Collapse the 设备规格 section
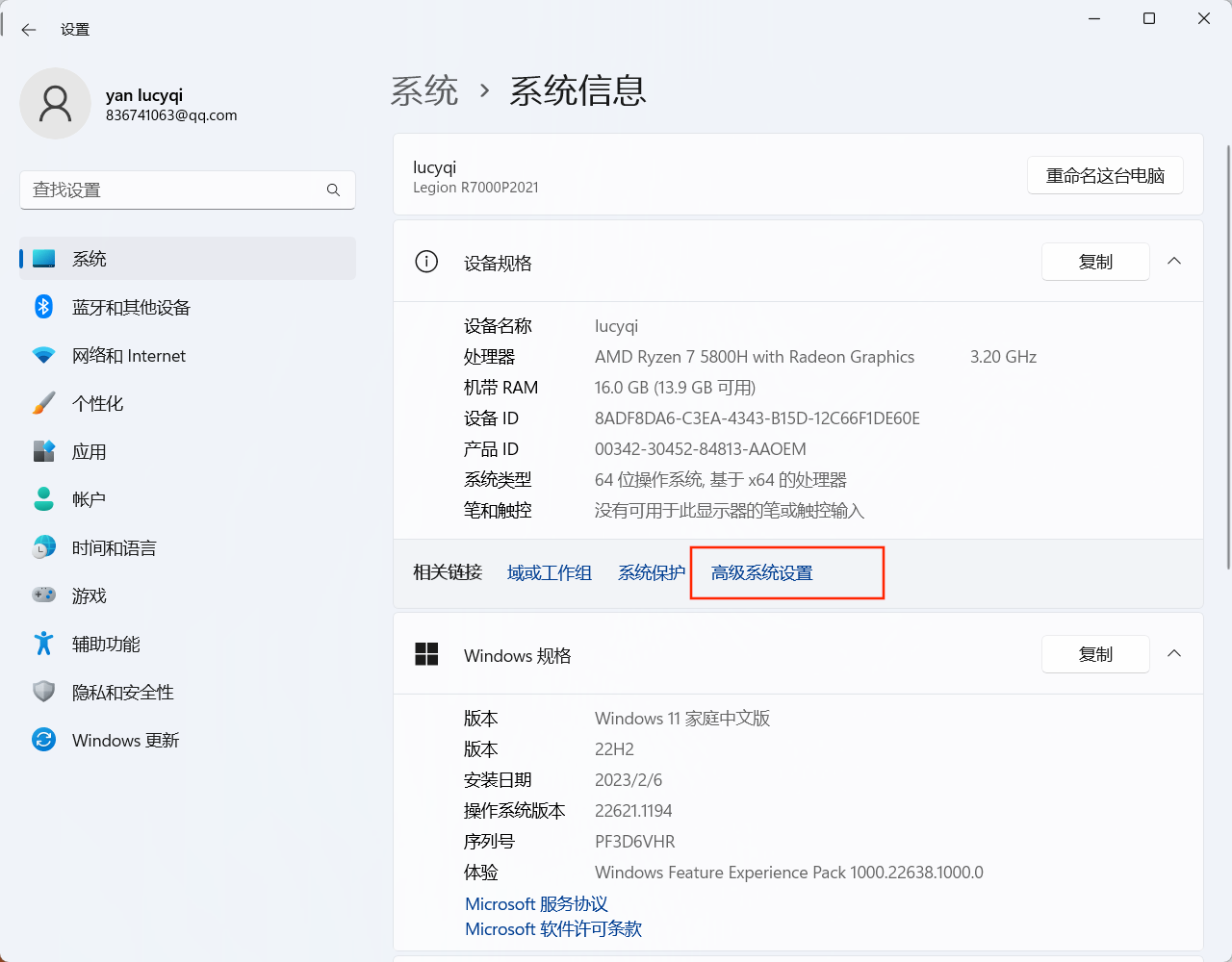This screenshot has height=962, width=1232. (1173, 261)
